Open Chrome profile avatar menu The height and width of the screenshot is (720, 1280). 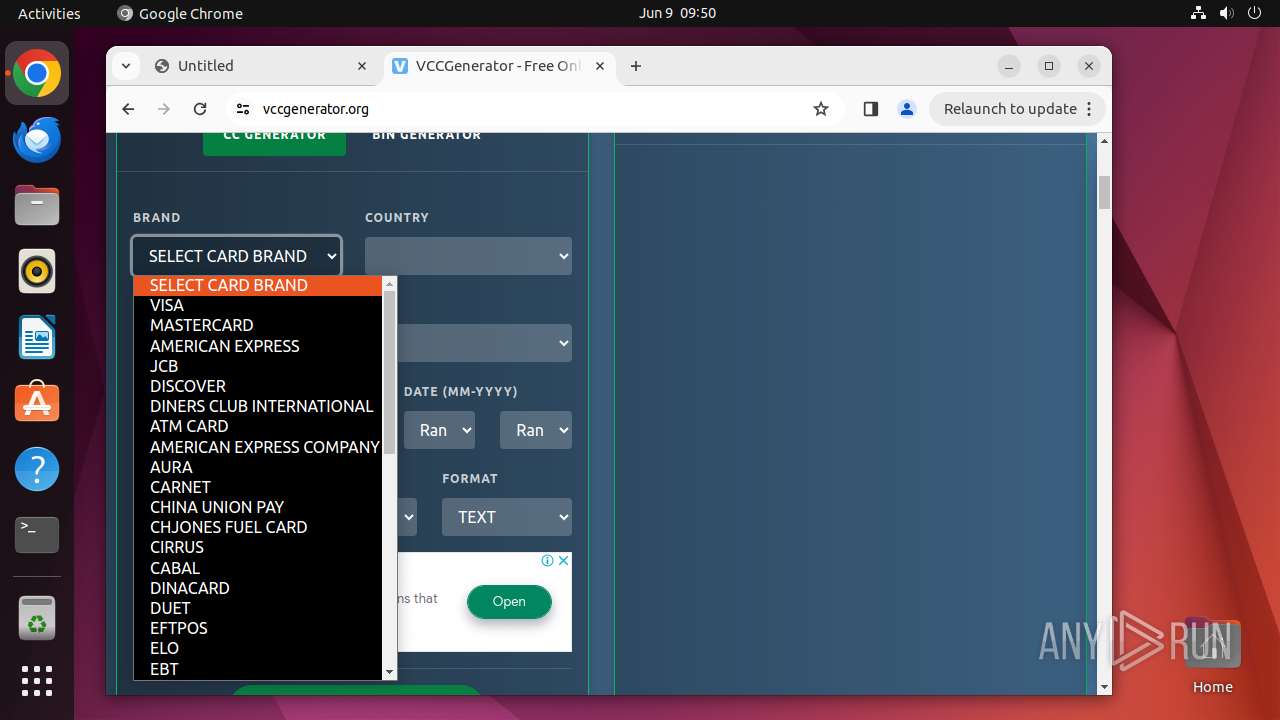907,109
